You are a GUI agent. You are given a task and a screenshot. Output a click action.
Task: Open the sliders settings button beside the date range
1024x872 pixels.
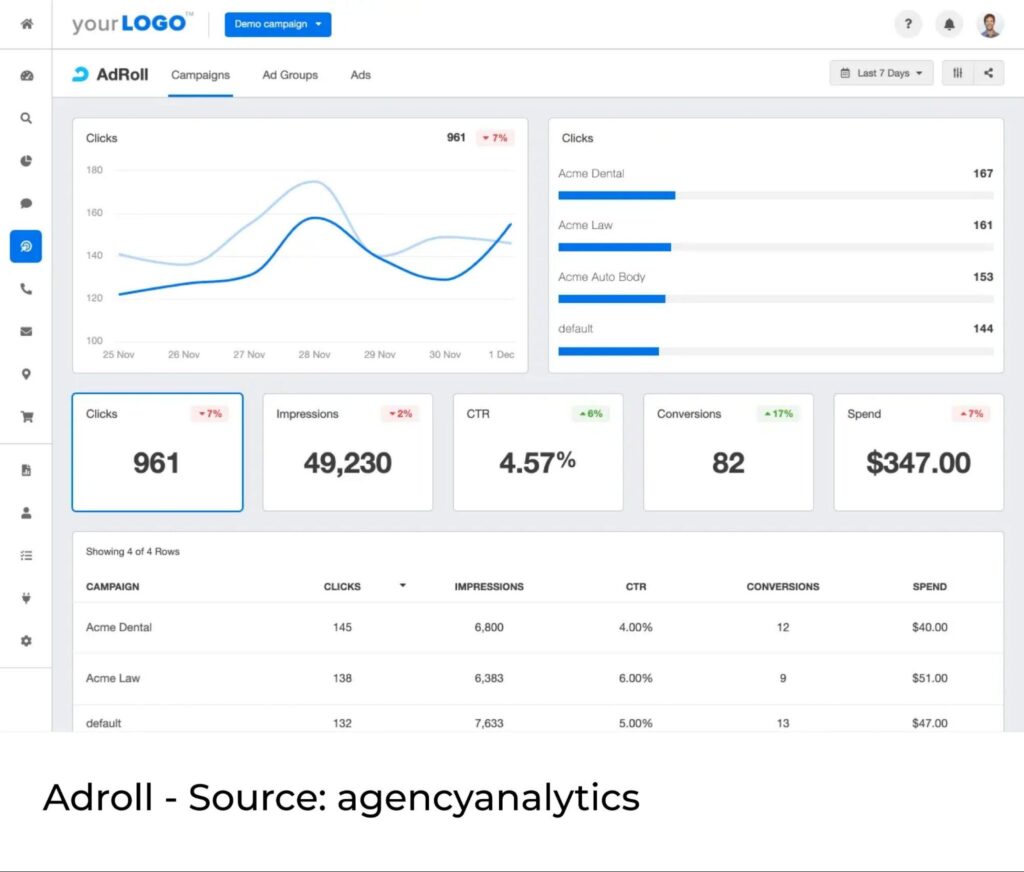click(957, 73)
